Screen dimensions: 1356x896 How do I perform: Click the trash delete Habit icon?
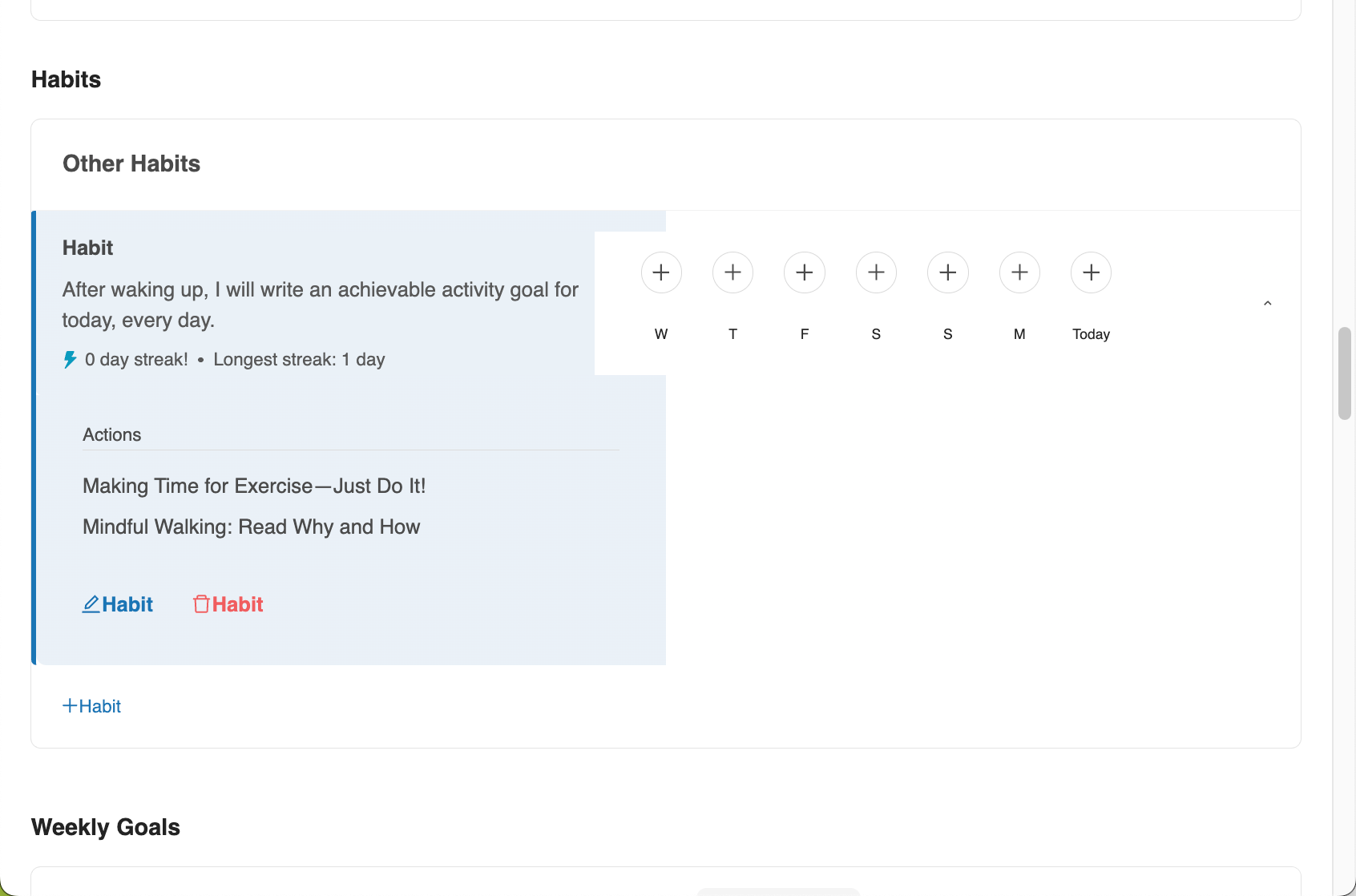coord(201,604)
